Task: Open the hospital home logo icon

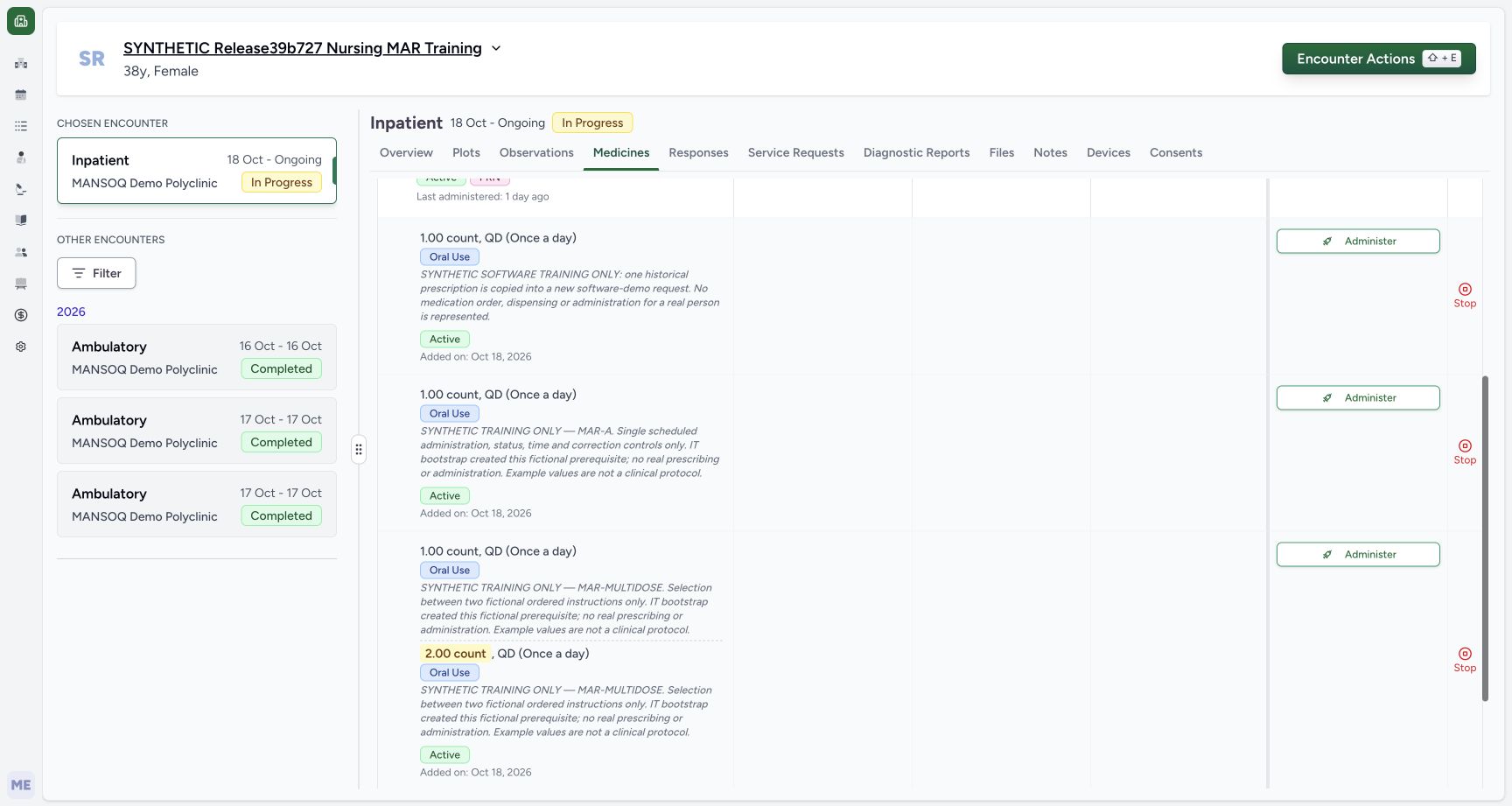Action: tap(21, 21)
